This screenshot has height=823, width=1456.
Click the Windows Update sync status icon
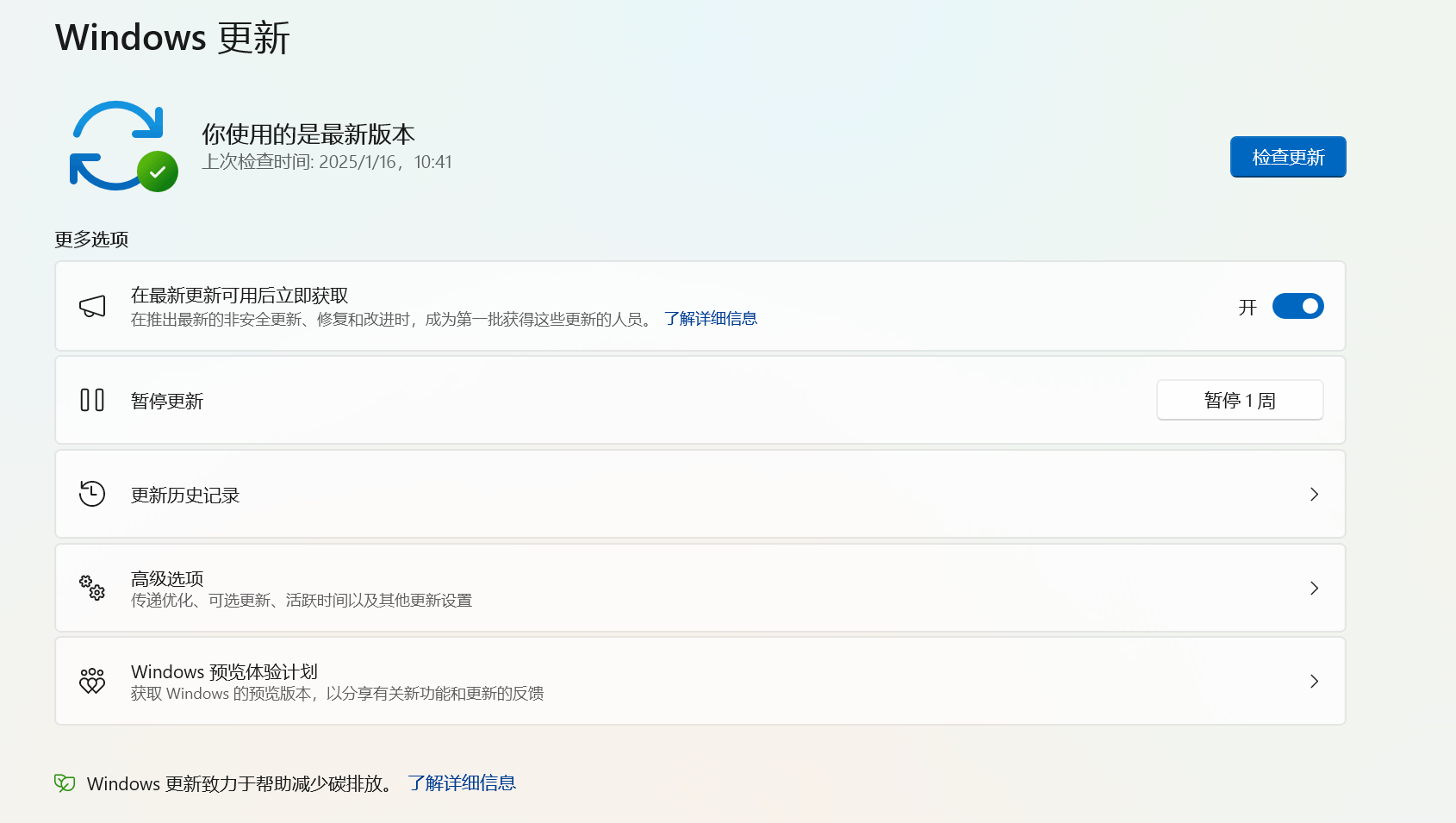pos(123,146)
